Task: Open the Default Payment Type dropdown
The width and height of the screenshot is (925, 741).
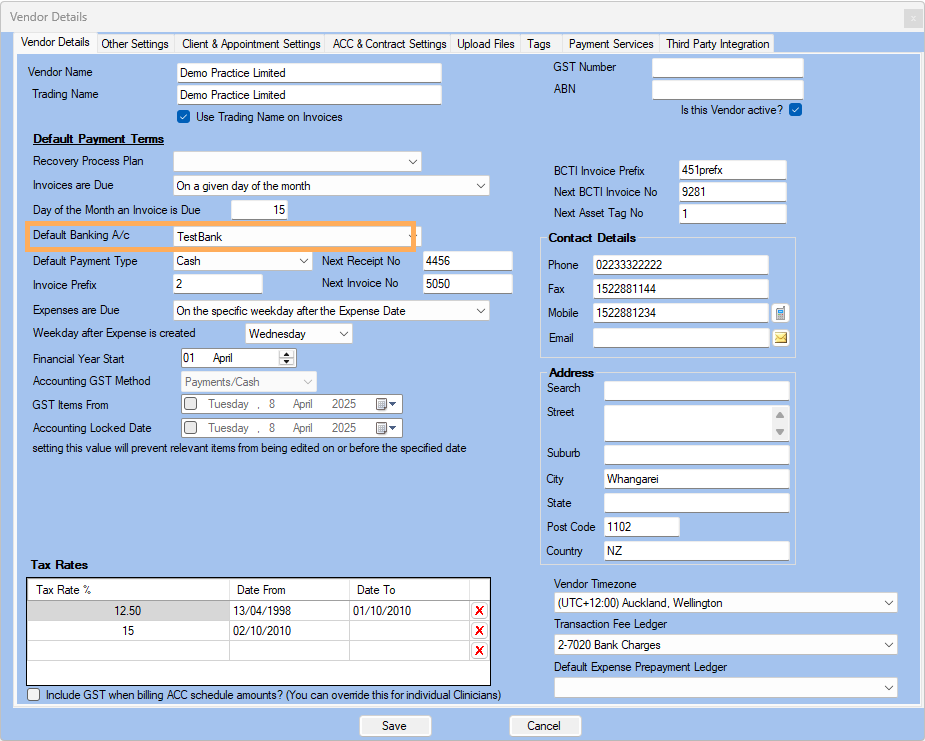Action: pyautogui.click(x=304, y=261)
